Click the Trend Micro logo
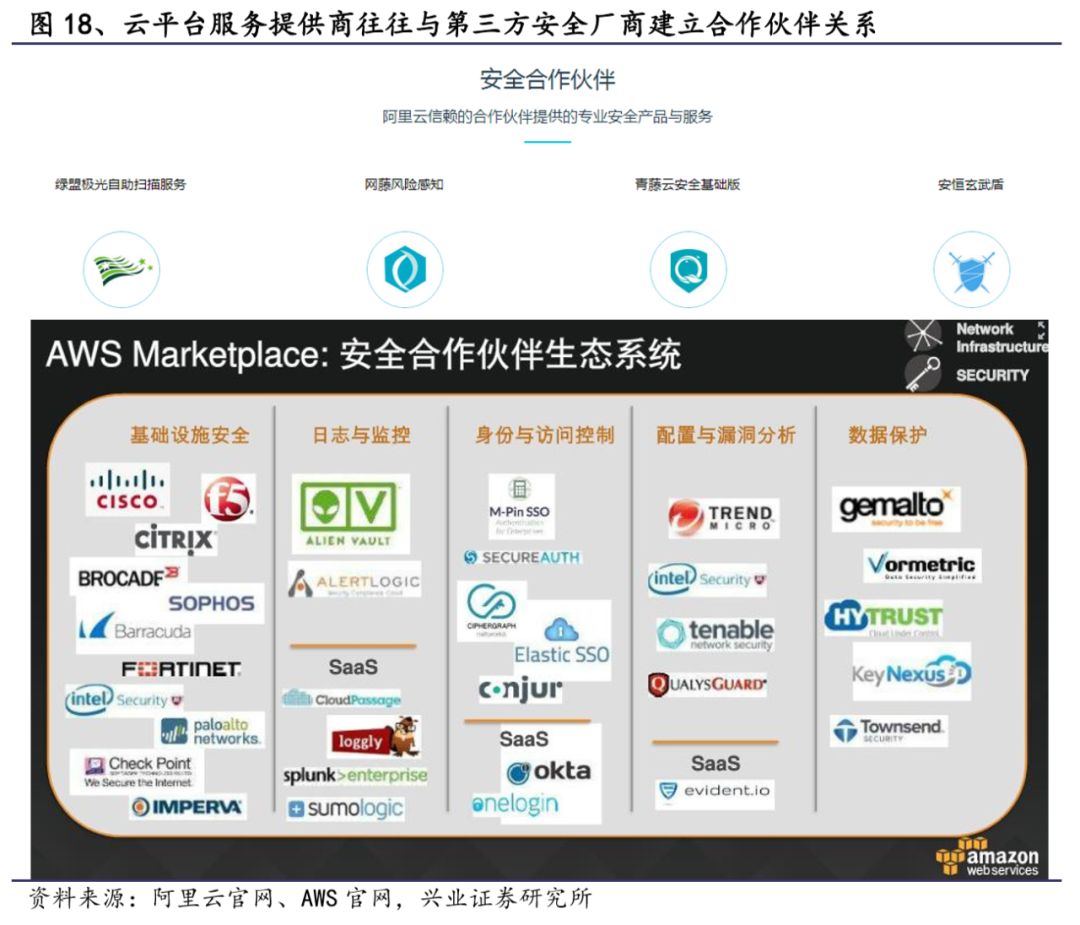This screenshot has width=1080, height=925. [723, 518]
